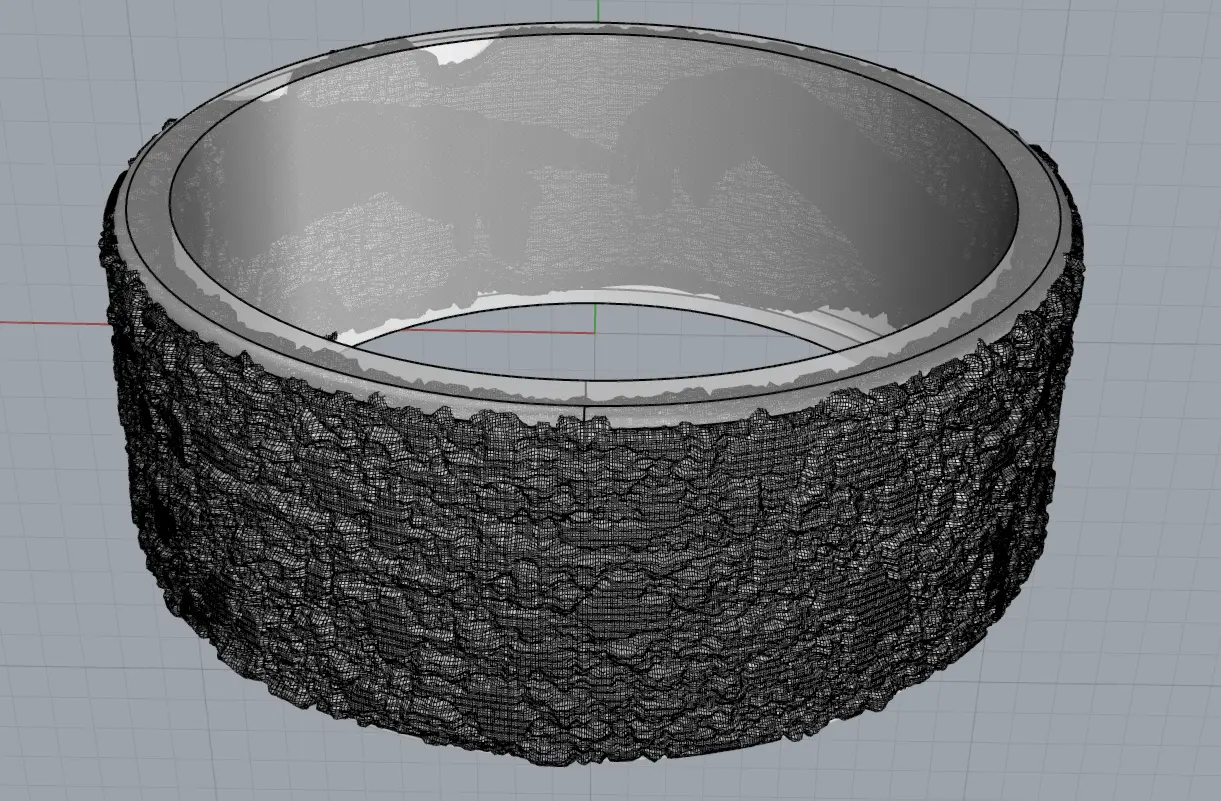Select the inner bottom edge curve of ring
The height and width of the screenshot is (801, 1221).
tap(600, 291)
